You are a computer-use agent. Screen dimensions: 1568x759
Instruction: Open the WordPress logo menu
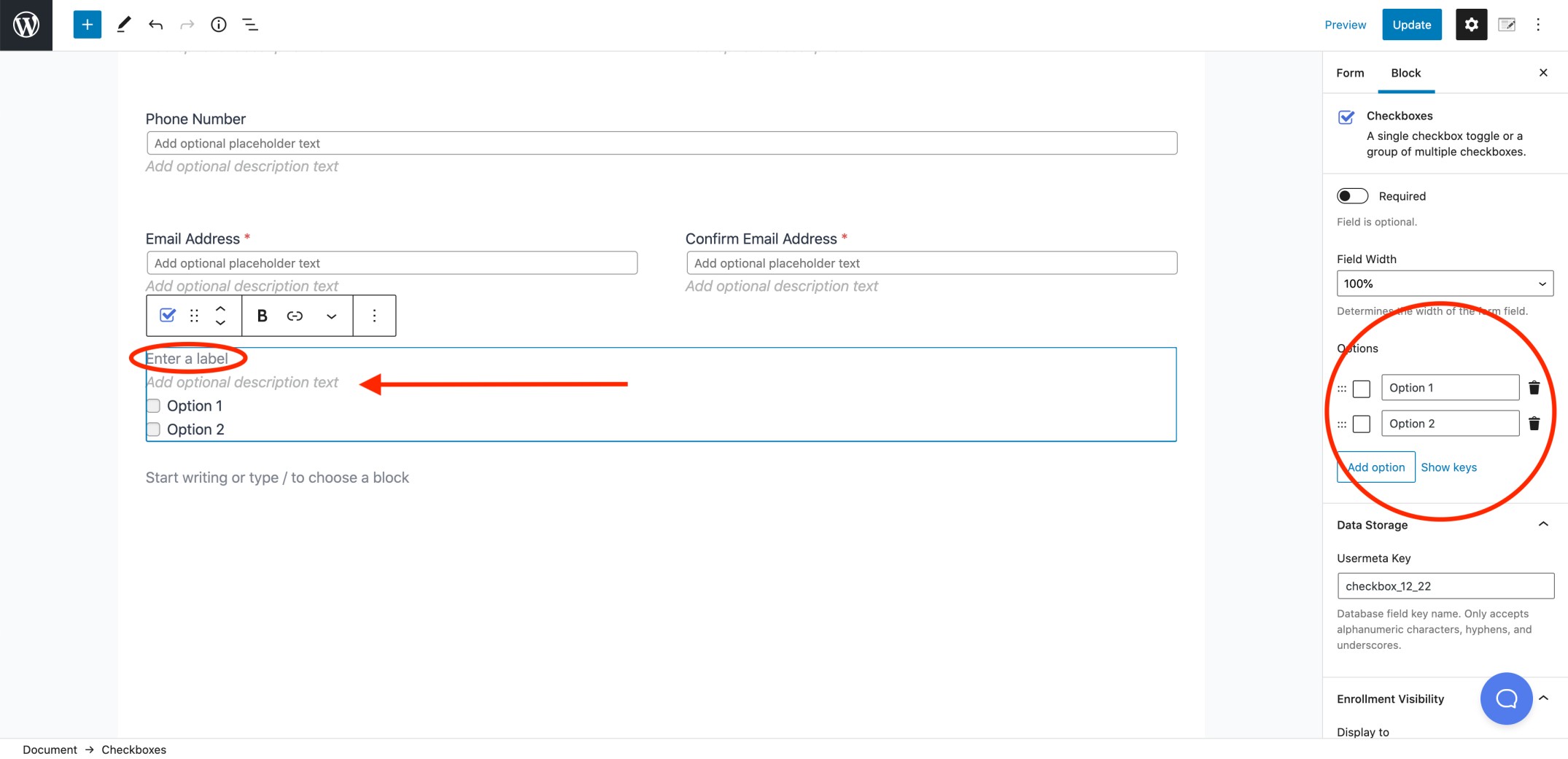[26, 25]
